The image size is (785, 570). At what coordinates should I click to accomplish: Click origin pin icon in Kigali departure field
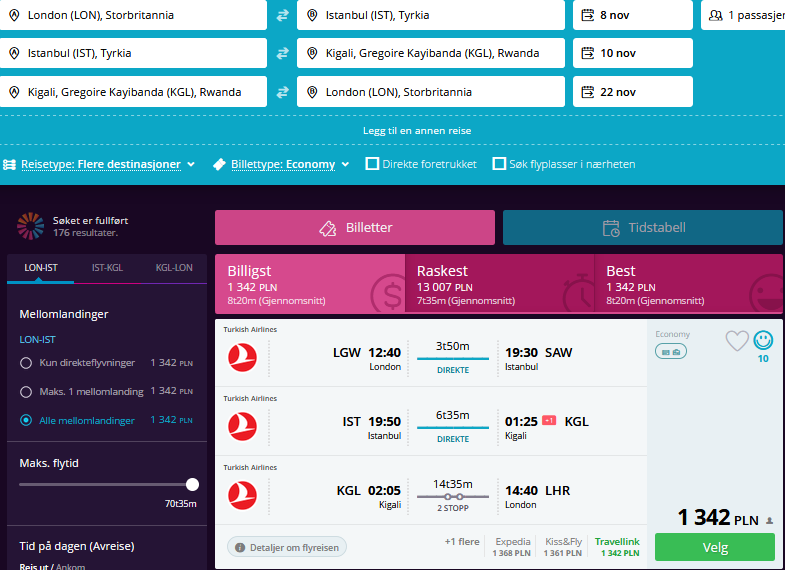pyautogui.click(x=15, y=92)
